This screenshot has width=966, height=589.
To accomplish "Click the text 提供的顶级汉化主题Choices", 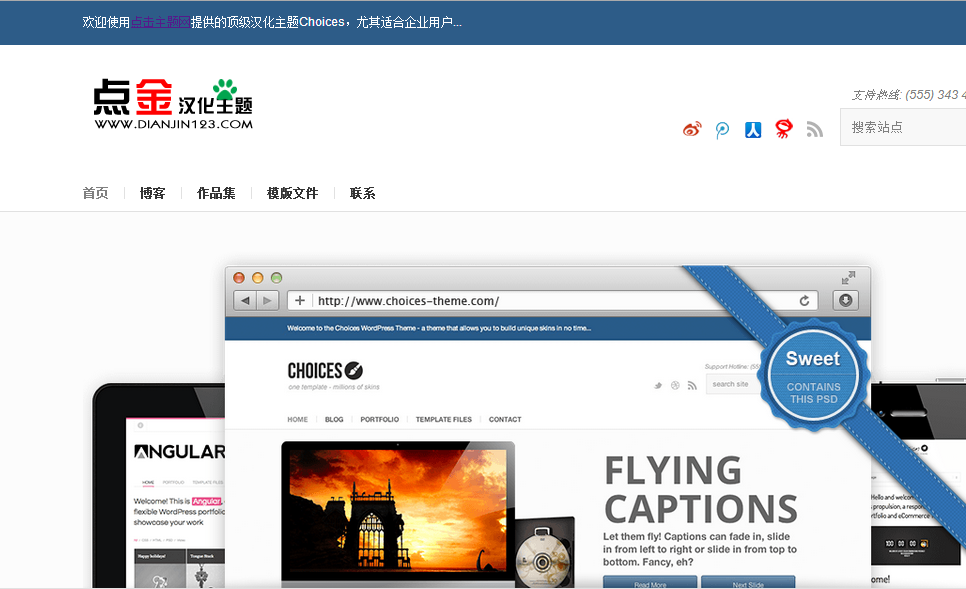I will (267, 22).
